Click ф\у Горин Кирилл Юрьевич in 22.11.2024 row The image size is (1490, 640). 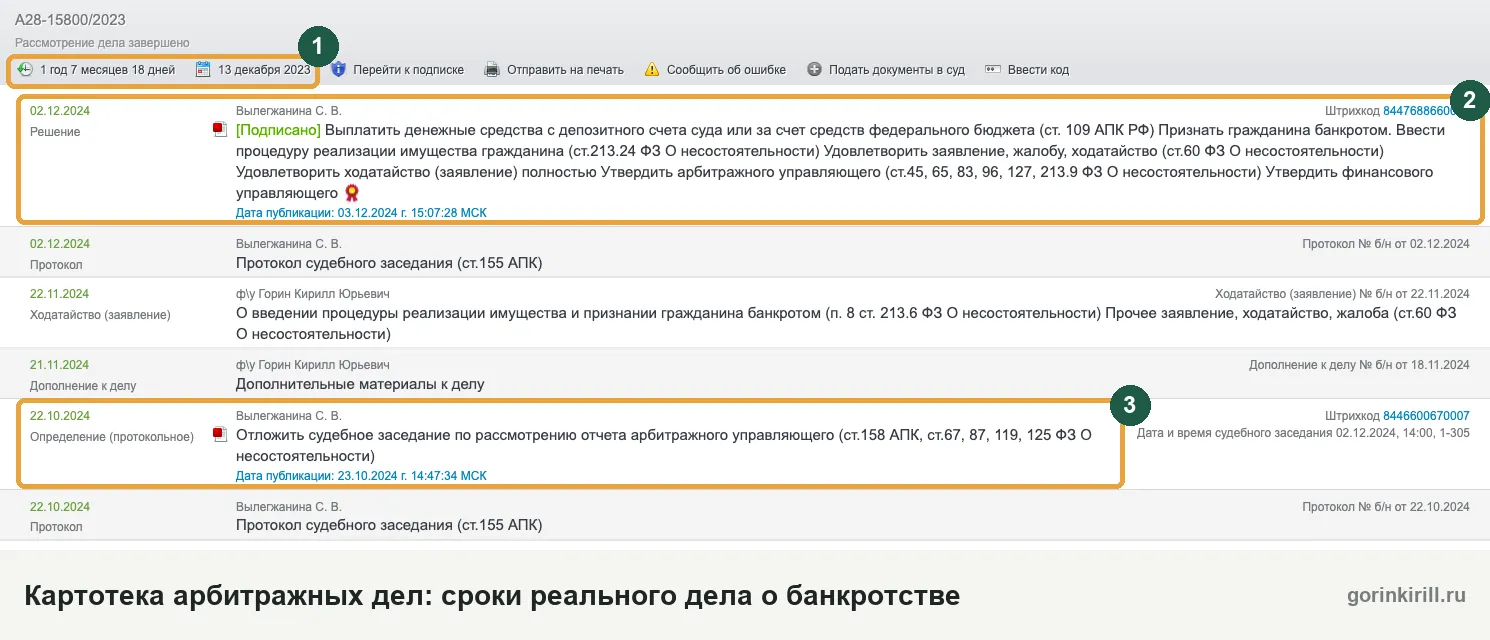coord(313,294)
